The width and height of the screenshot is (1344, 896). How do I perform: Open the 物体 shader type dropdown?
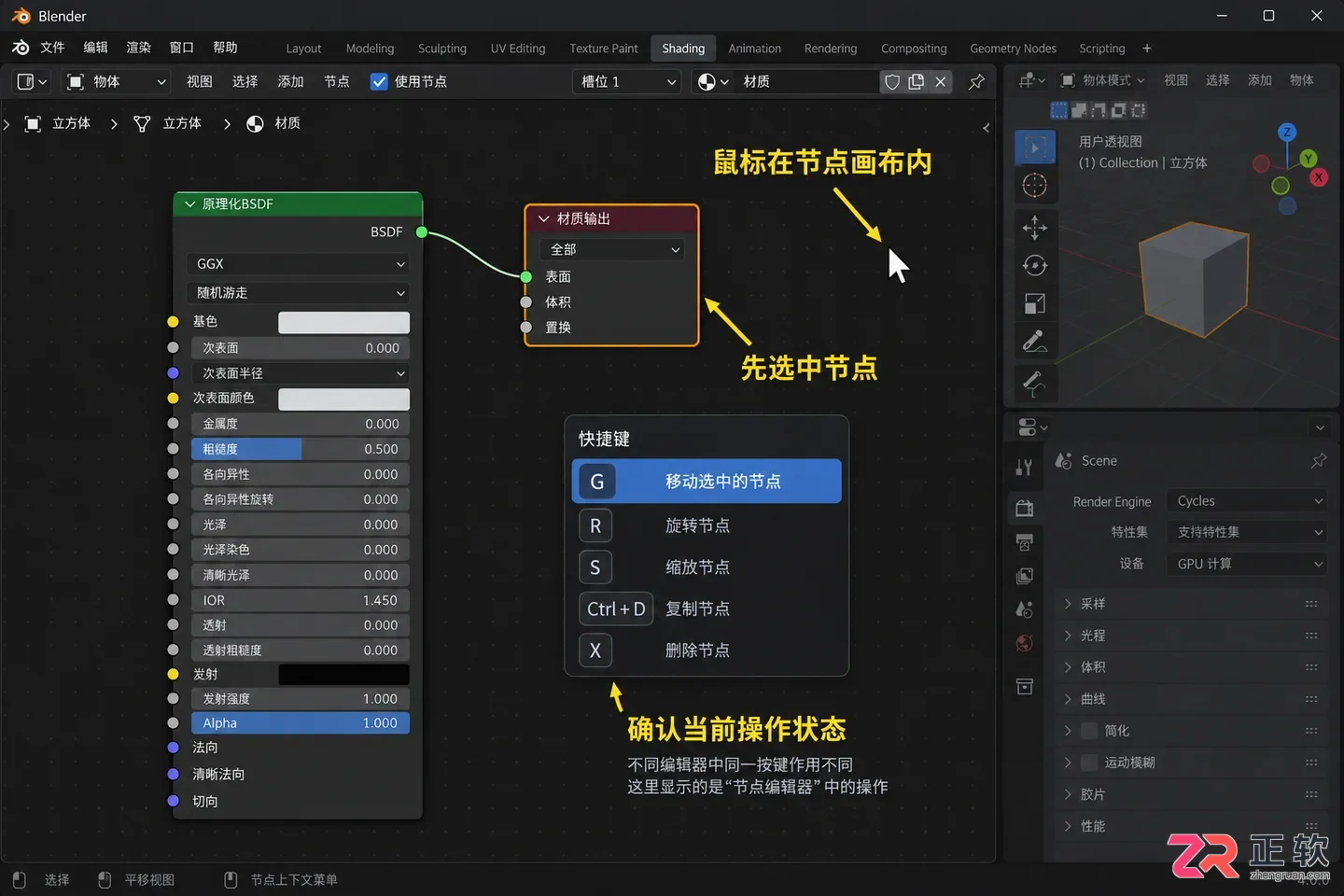point(116,82)
